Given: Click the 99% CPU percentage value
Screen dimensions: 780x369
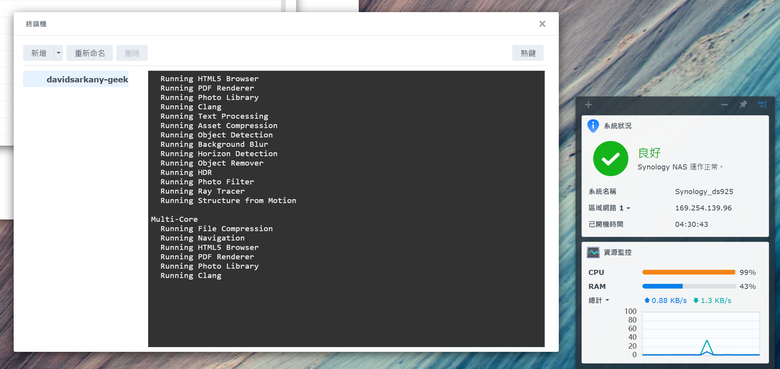Looking at the screenshot, I should 748,273.
